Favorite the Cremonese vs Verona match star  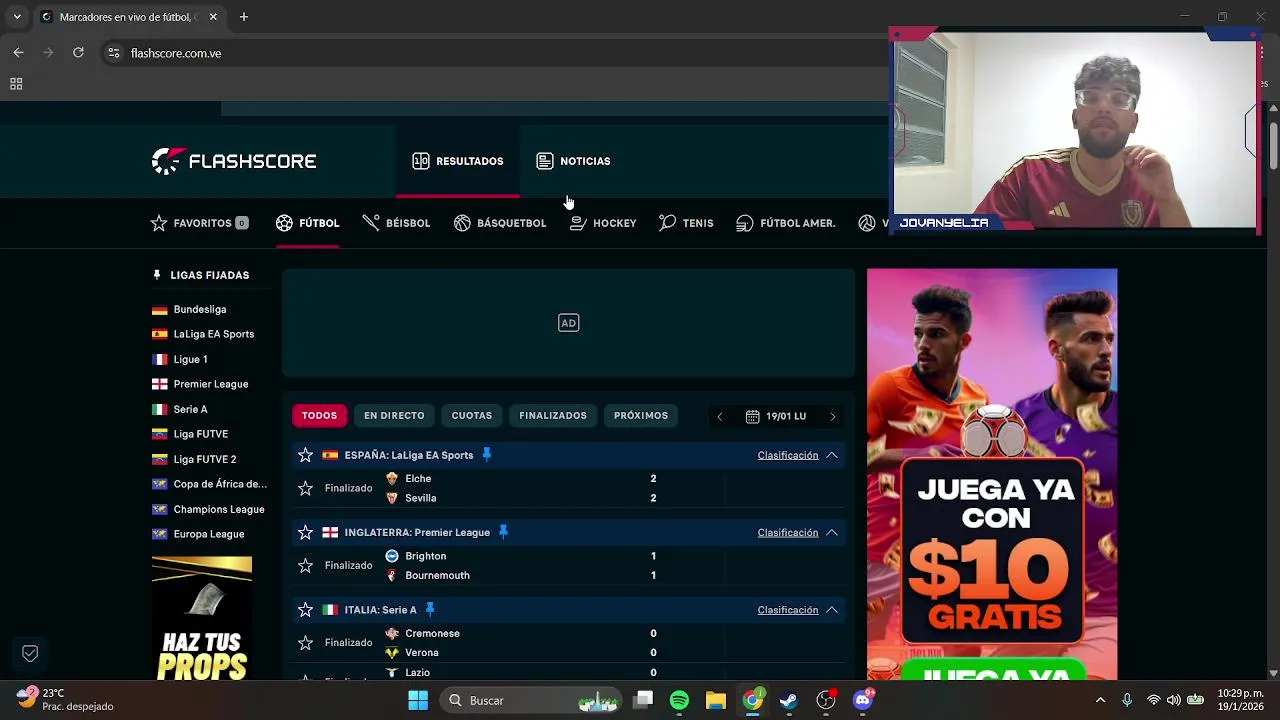306,642
